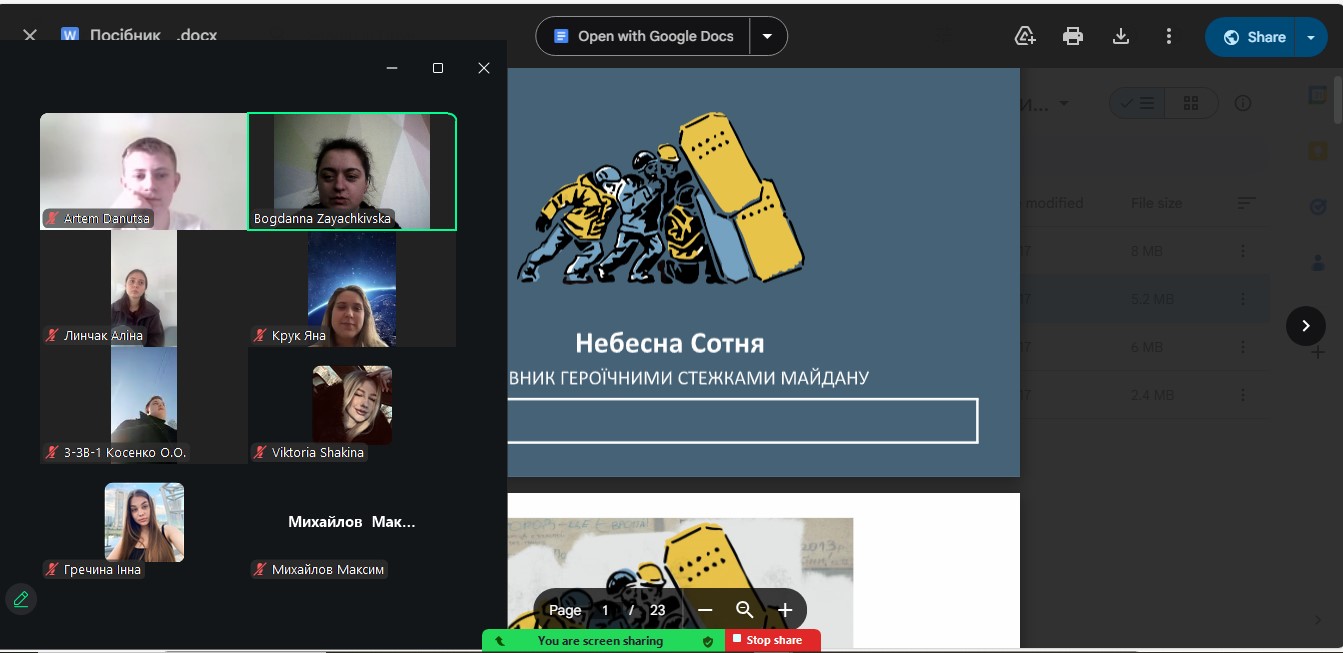Select Artem Danutsa's video tile
The image size is (1343, 653).
(143, 171)
